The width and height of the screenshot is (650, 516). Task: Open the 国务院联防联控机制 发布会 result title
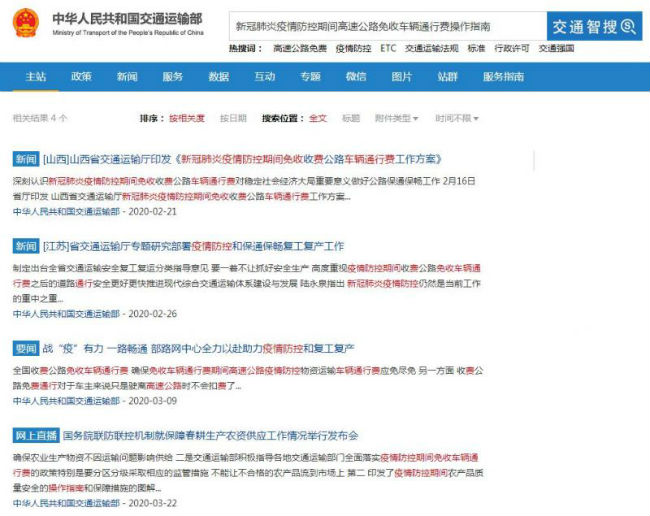[211, 436]
